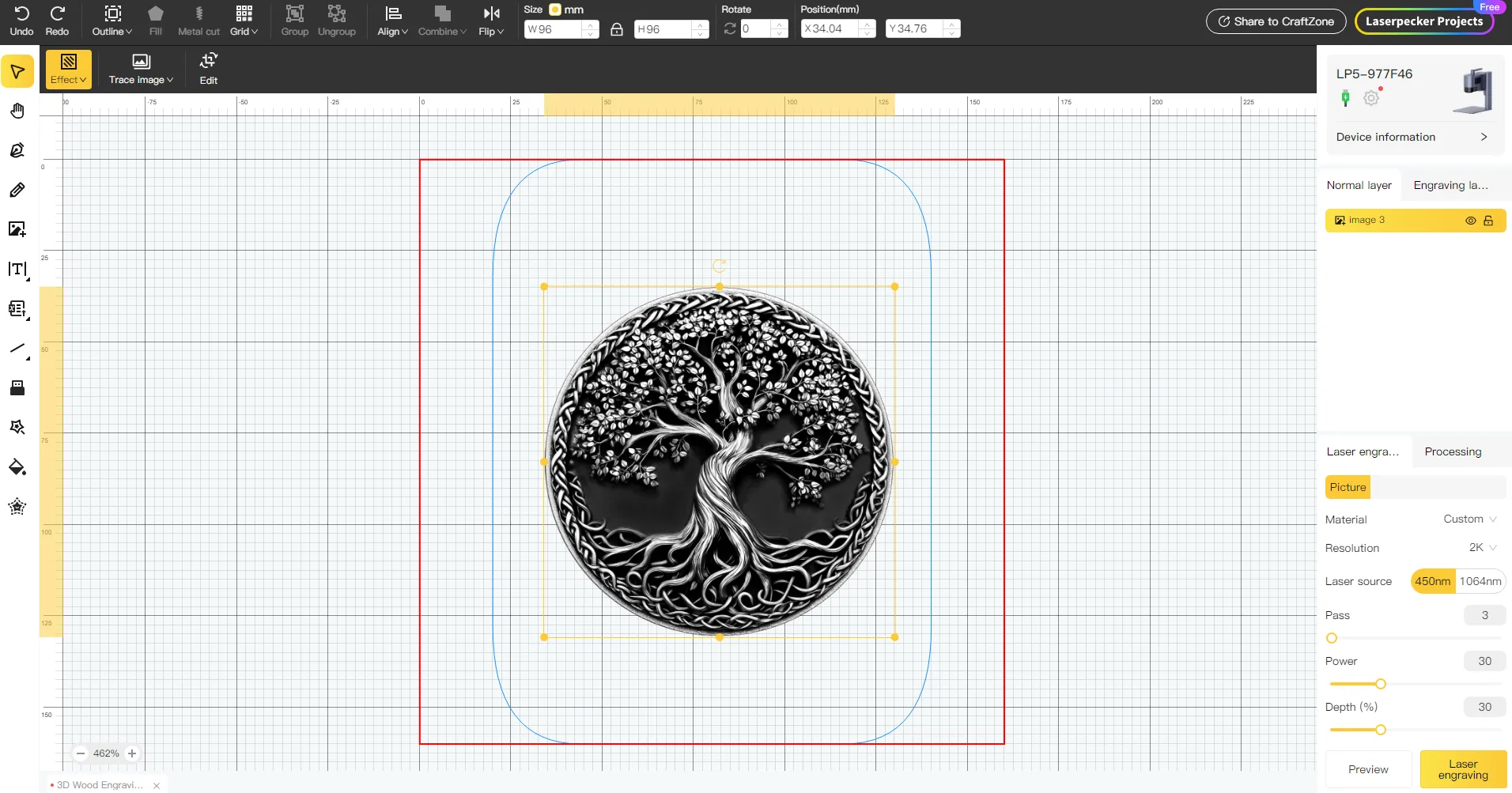Toggle the lock on image 3 layer

1488,221
